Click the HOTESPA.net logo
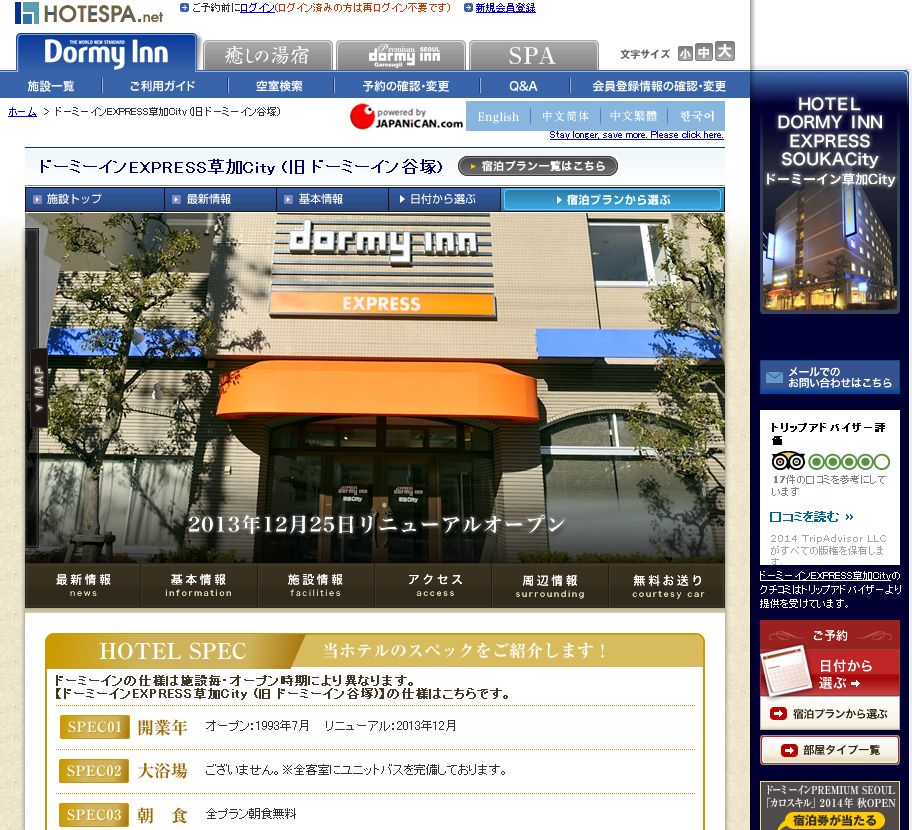 [89, 13]
